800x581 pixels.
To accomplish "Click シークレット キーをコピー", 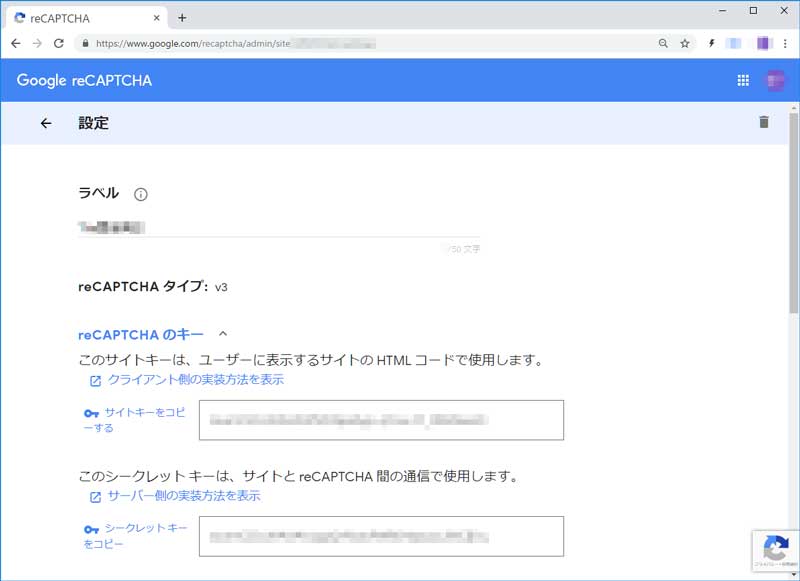I will (136, 536).
